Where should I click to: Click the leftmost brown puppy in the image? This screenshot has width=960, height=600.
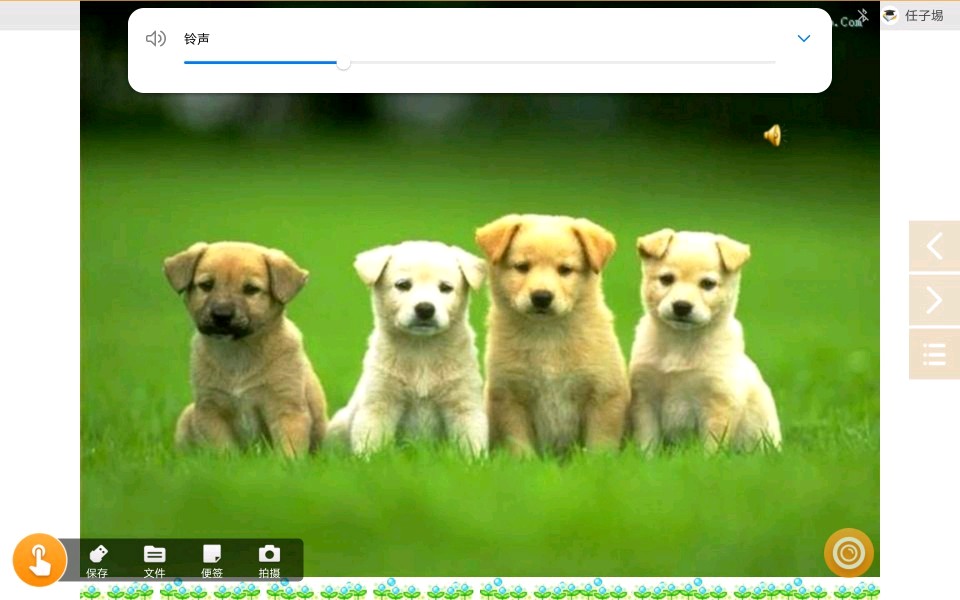pos(243,345)
